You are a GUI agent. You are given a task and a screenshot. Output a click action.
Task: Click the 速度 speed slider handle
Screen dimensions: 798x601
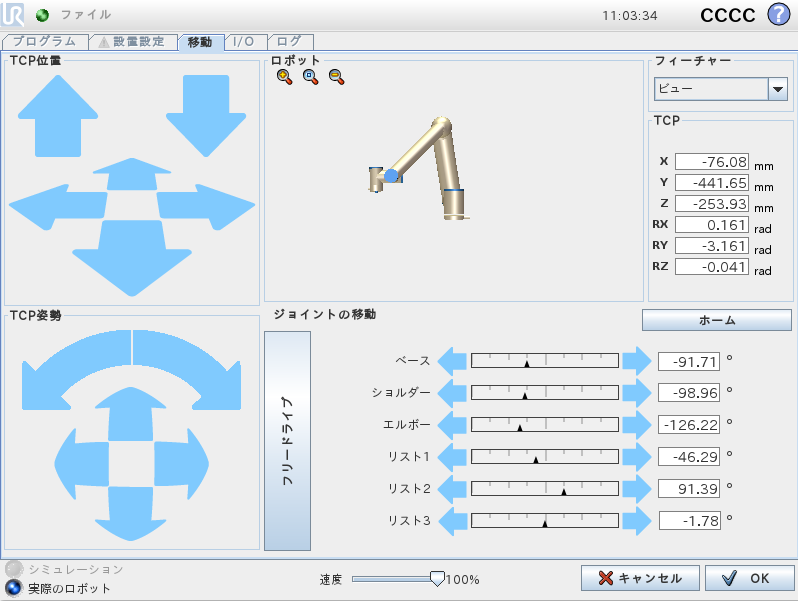(437, 579)
